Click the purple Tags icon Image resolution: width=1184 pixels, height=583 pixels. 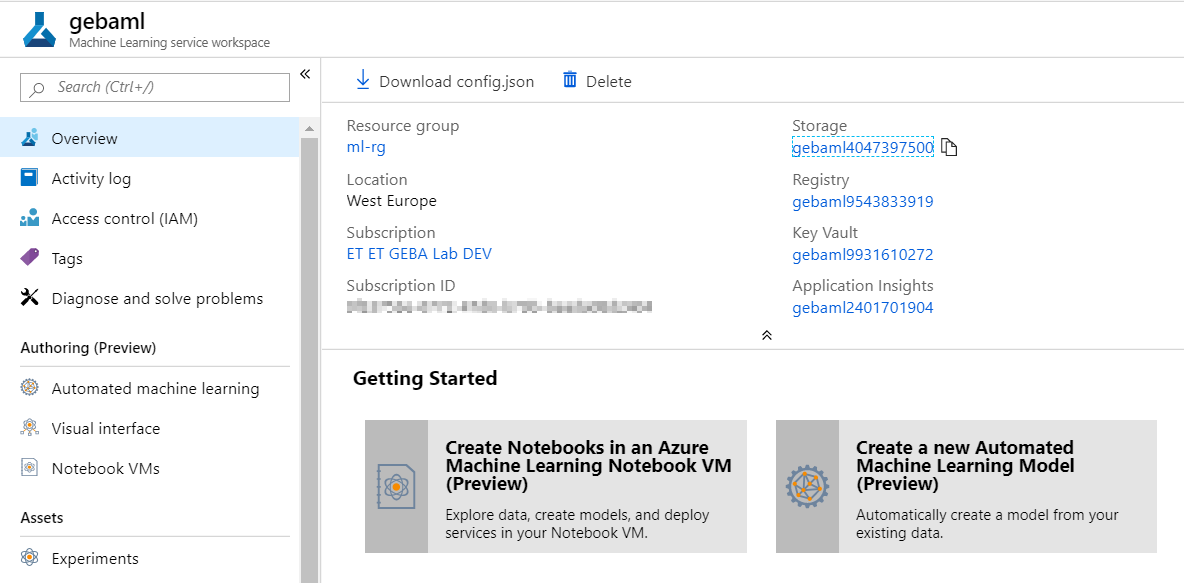(30, 258)
